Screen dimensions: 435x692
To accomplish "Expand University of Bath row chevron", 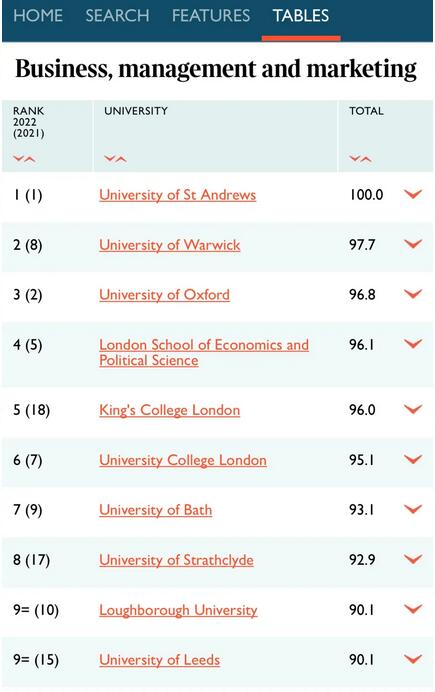I will [x=413, y=509].
